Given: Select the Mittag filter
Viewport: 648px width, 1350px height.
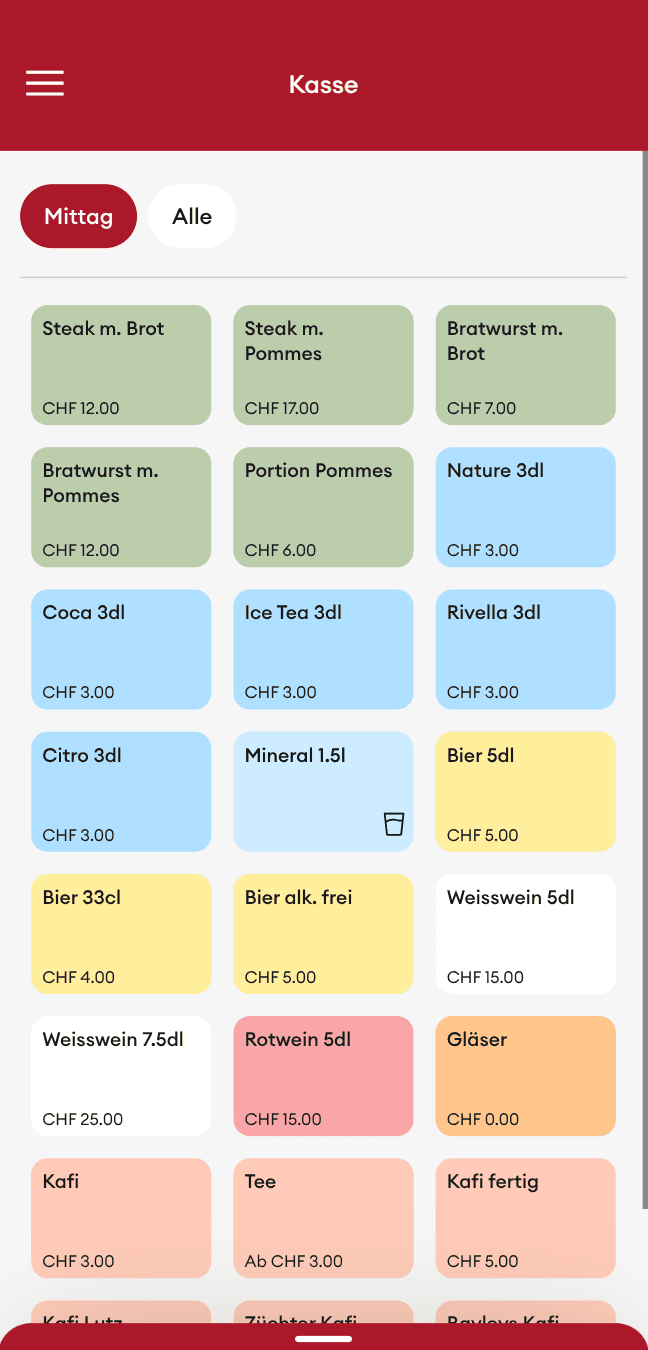Looking at the screenshot, I should pos(78,216).
